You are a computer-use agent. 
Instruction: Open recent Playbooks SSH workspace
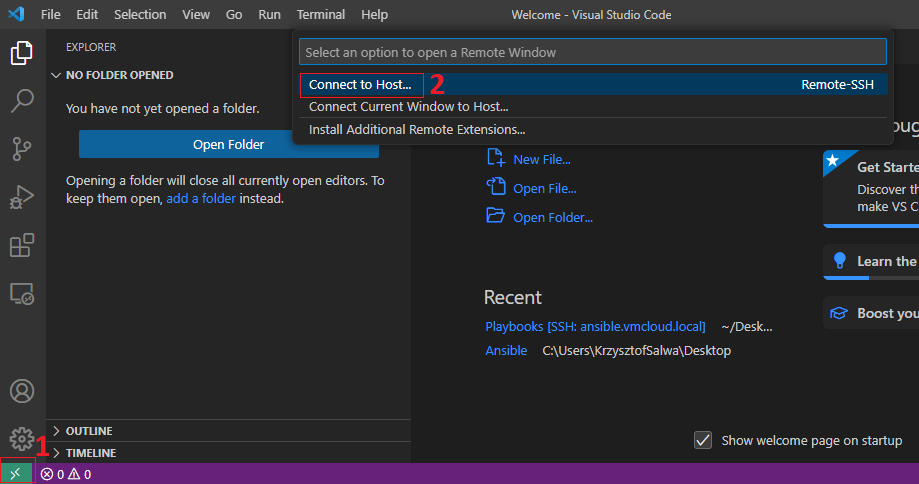(595, 327)
